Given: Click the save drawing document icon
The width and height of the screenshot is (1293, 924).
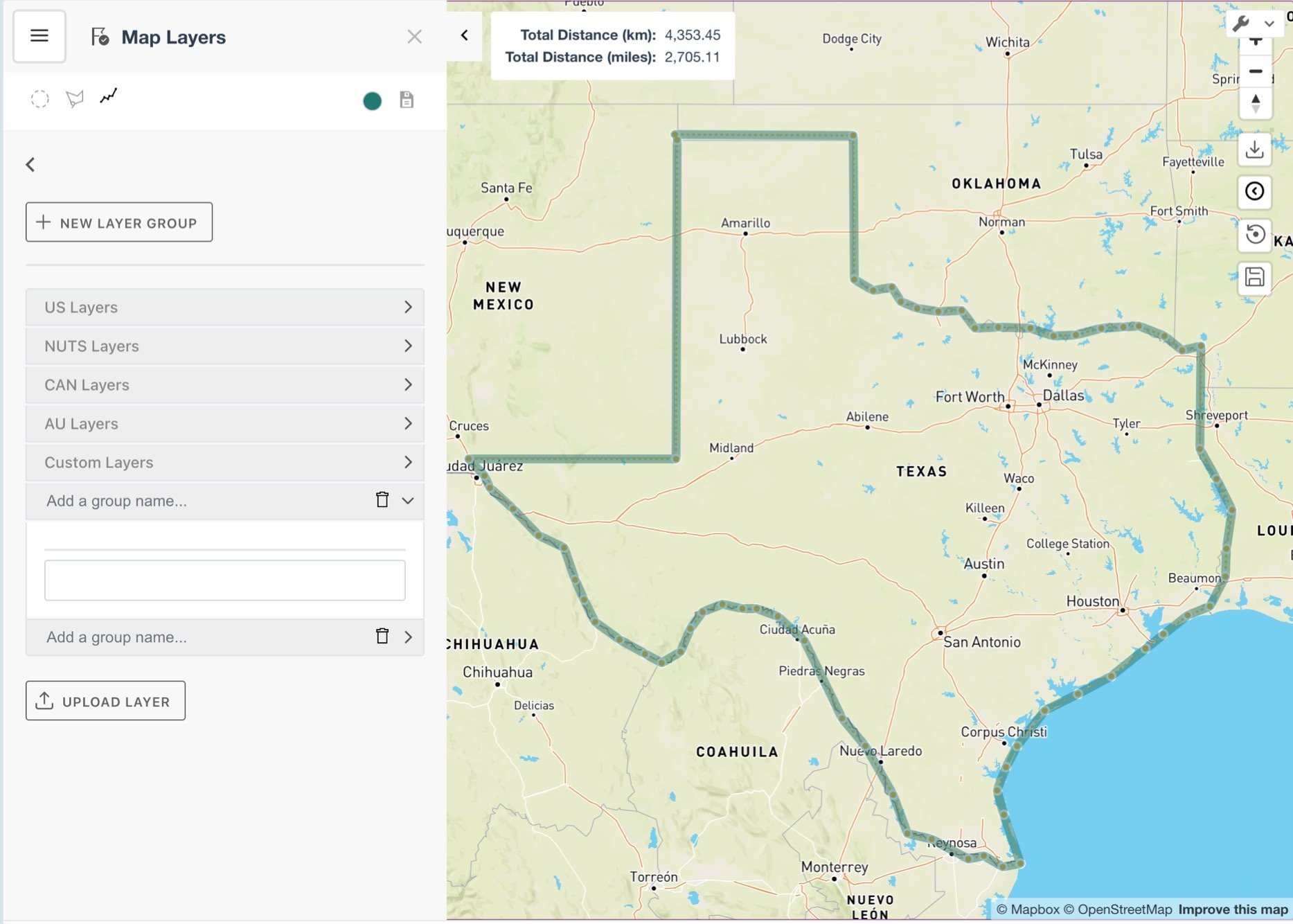Looking at the screenshot, I should 407,100.
